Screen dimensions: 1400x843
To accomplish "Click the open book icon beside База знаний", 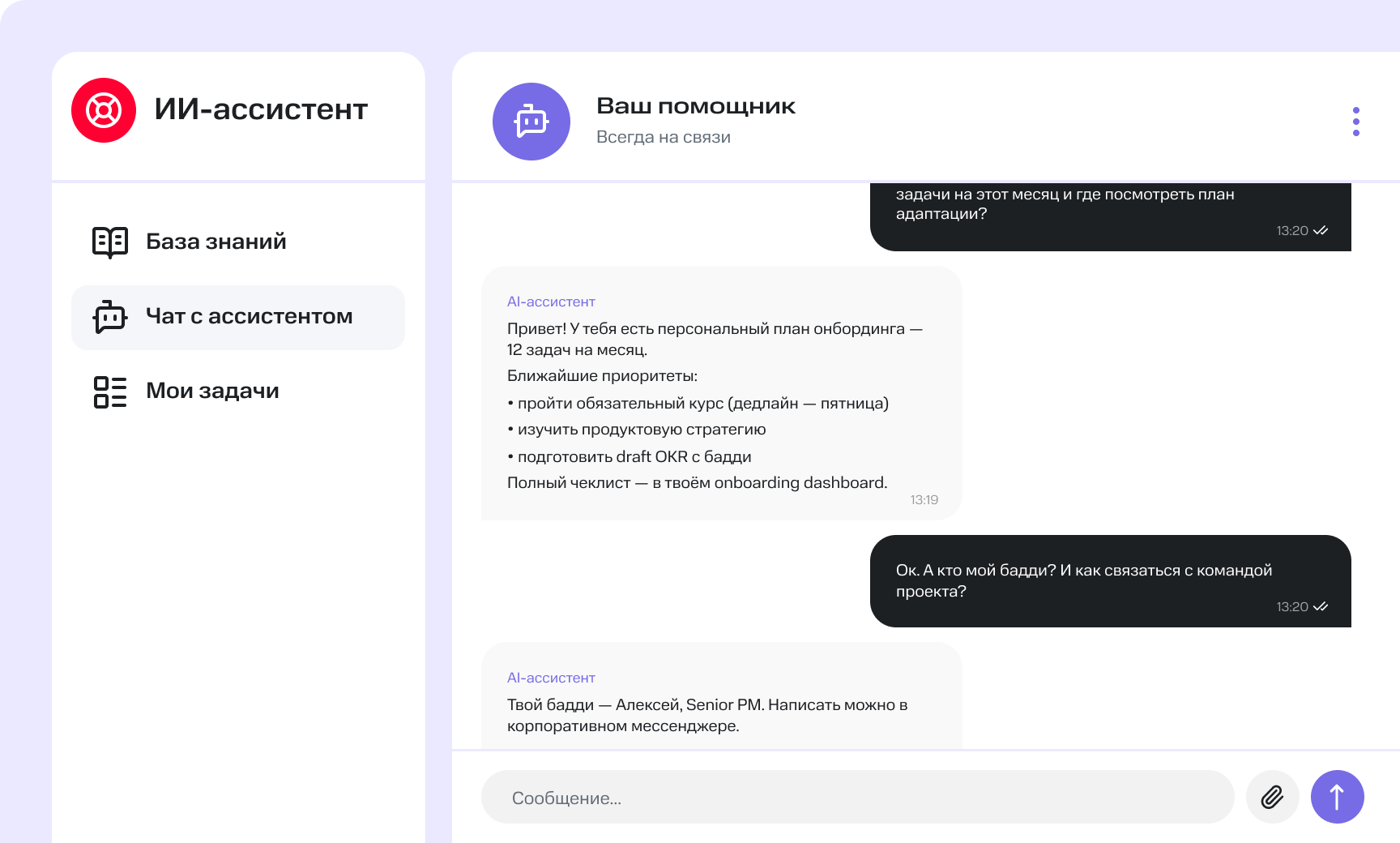I will click(110, 242).
